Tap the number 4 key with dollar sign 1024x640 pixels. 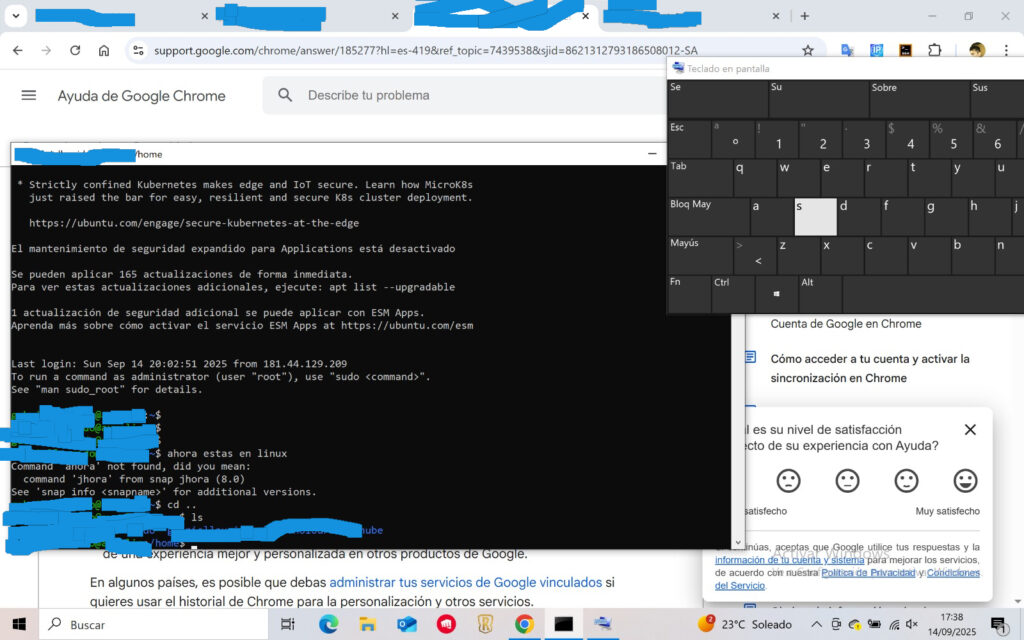[x=906, y=138]
